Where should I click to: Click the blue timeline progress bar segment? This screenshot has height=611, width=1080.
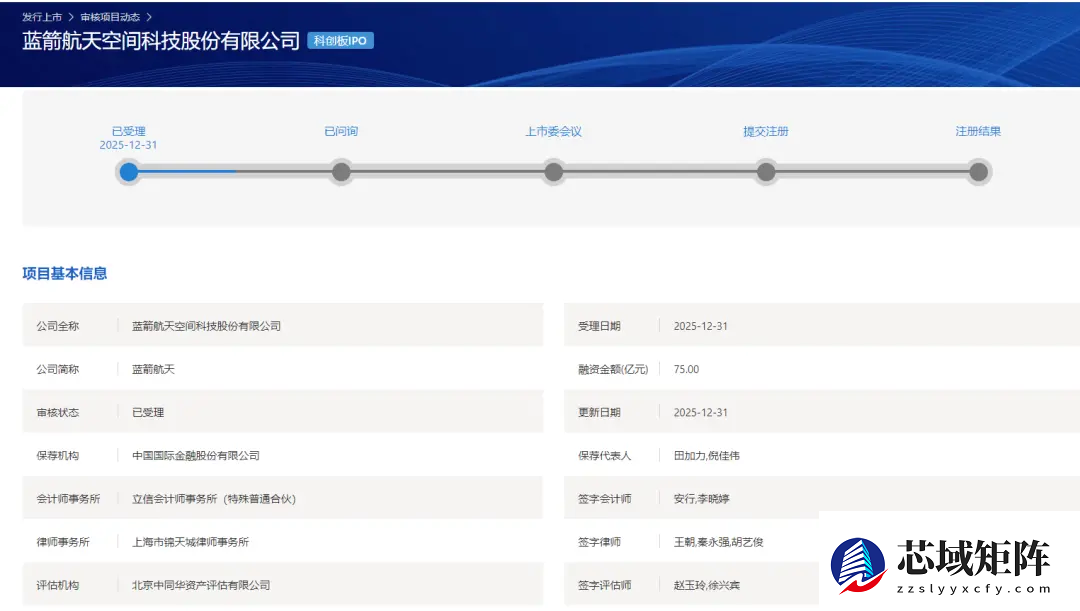(185, 172)
